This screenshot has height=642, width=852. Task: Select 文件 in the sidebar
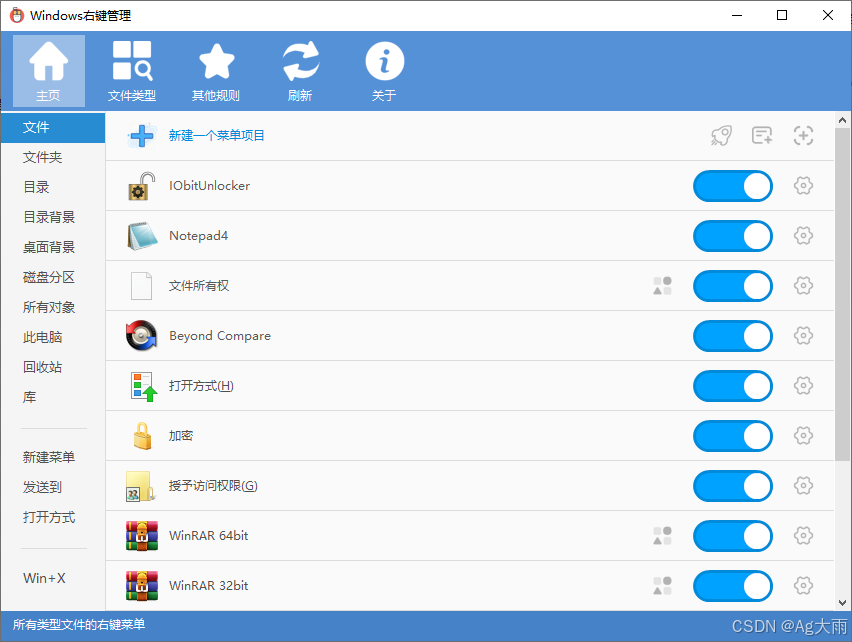coord(53,128)
